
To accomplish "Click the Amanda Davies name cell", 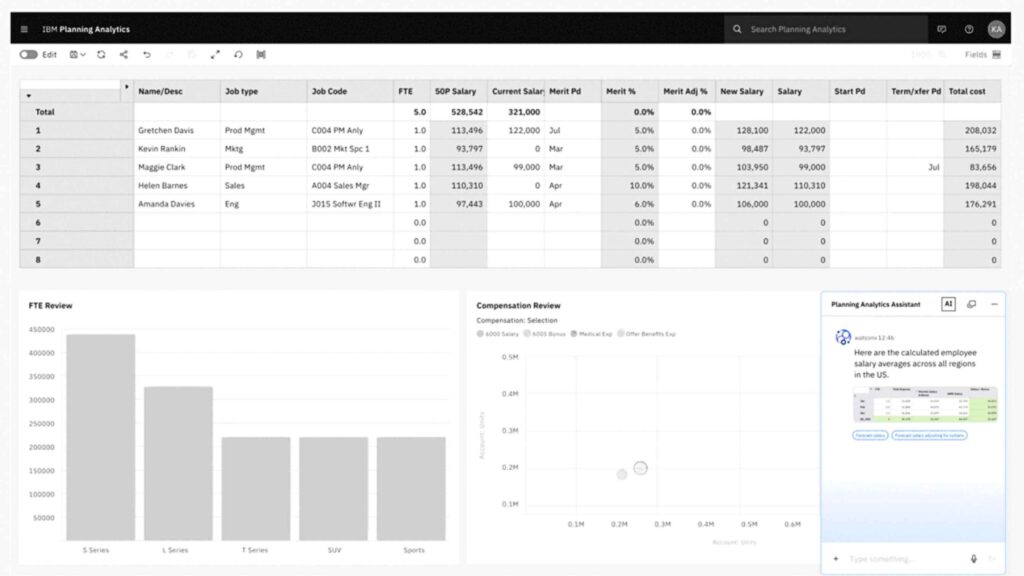I will click(x=177, y=204).
